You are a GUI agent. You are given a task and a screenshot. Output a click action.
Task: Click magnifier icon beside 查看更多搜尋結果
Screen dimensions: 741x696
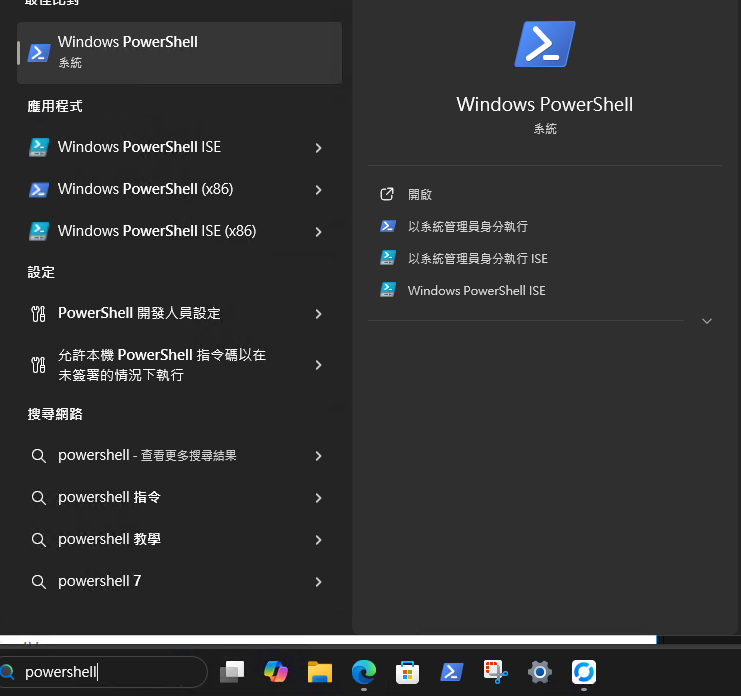(x=38, y=456)
